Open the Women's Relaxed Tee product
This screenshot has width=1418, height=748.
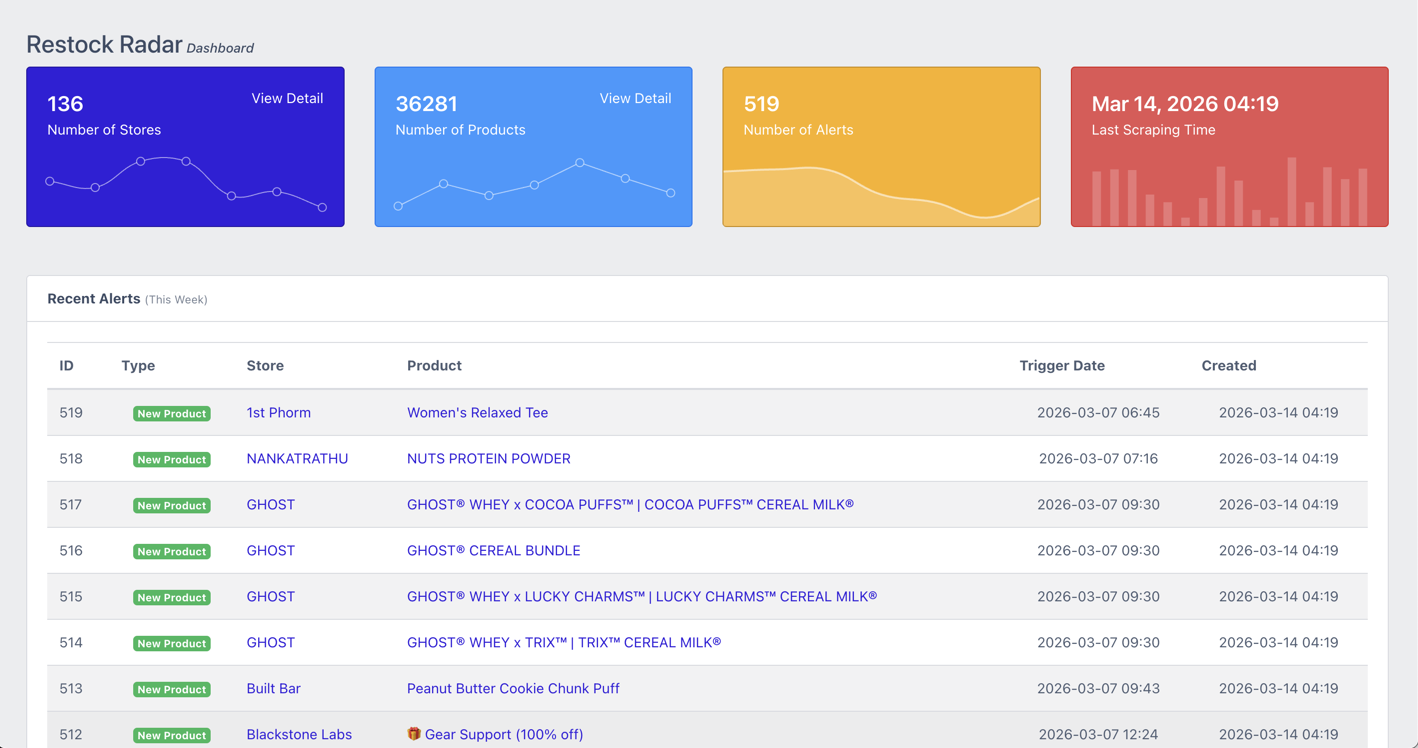pos(477,412)
